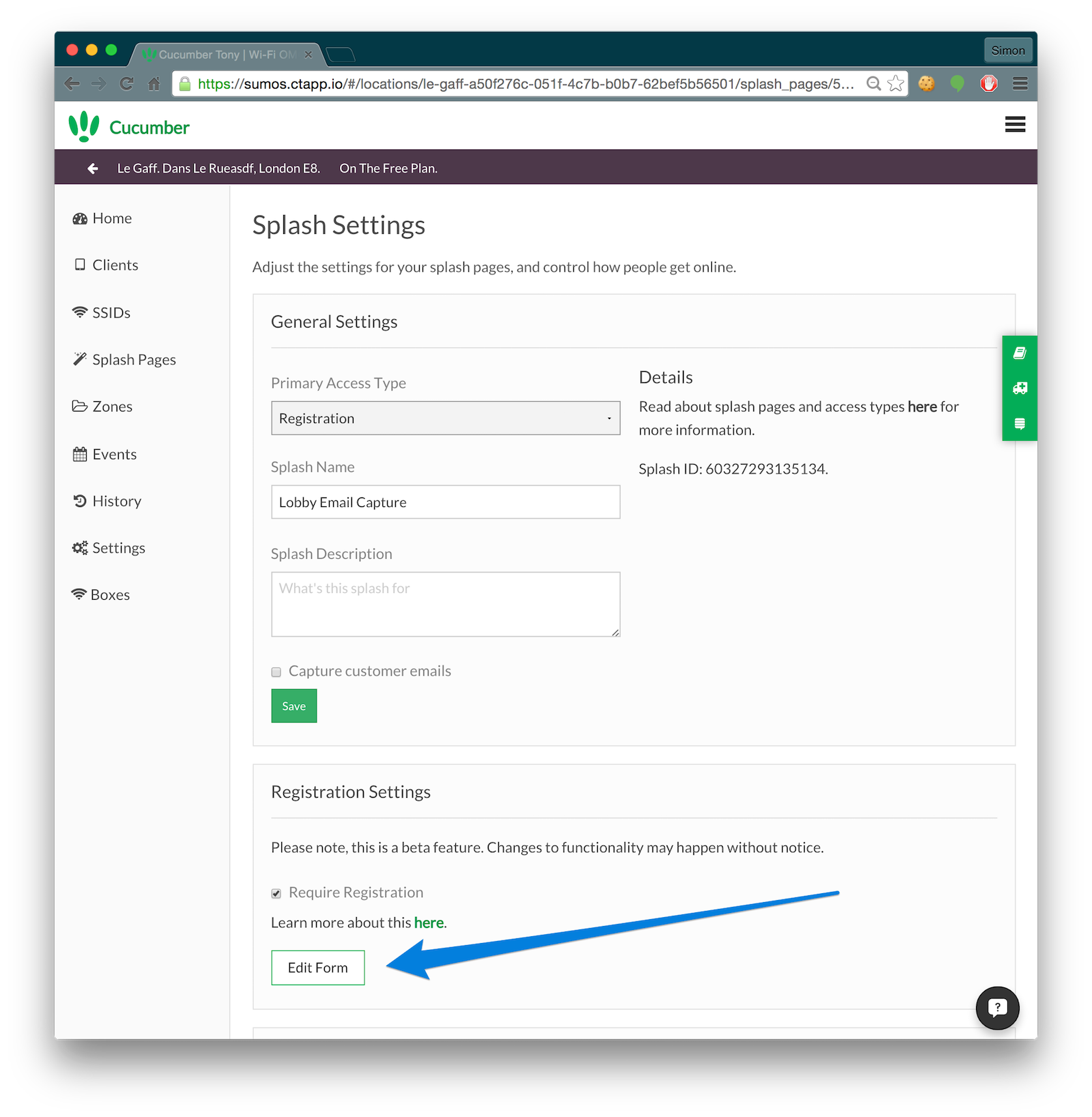Screen dimensions: 1092x1117
Task: Open the Home dashboard gauge icon
Action: 80,218
